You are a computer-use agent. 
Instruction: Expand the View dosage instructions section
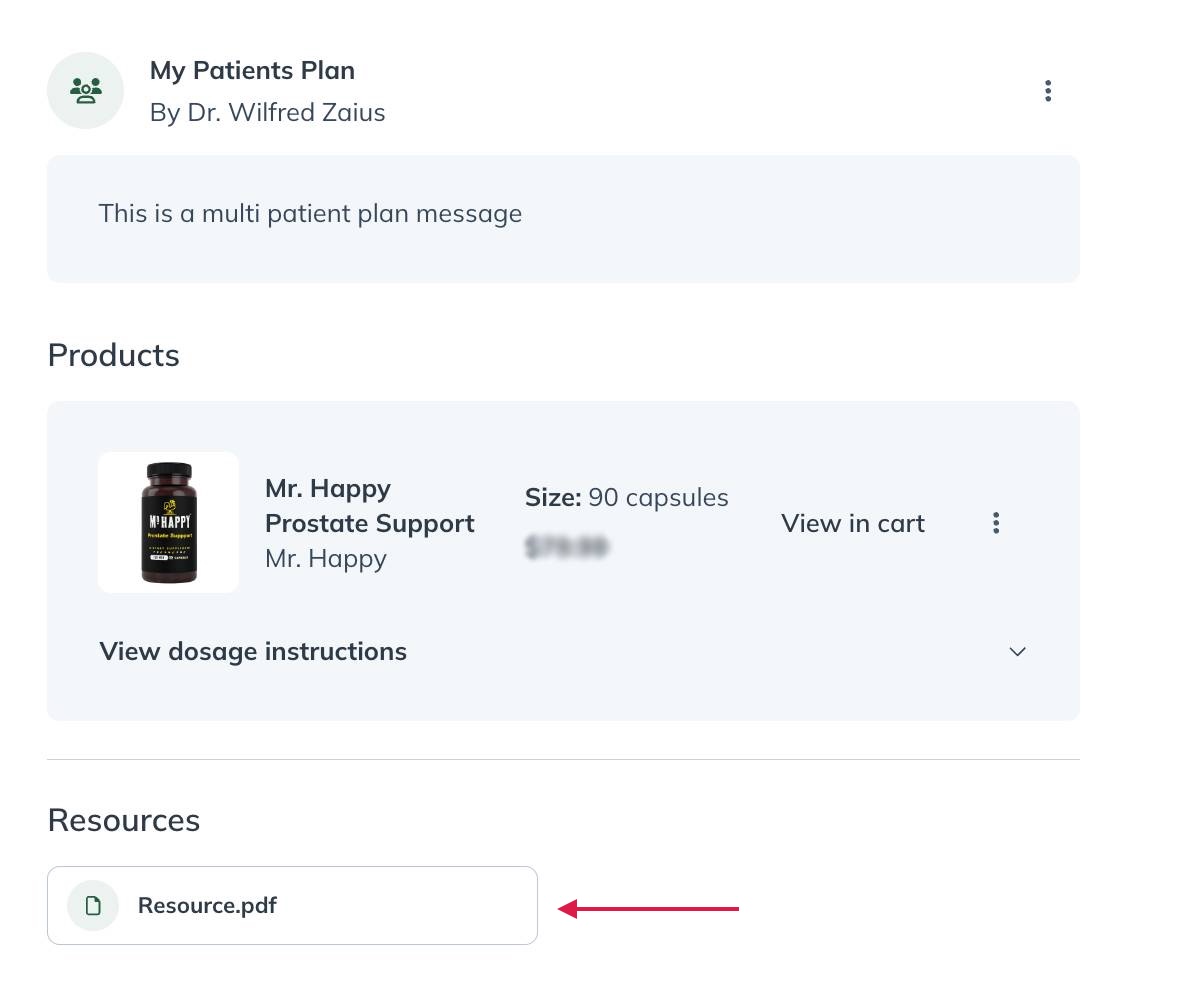[252, 651]
